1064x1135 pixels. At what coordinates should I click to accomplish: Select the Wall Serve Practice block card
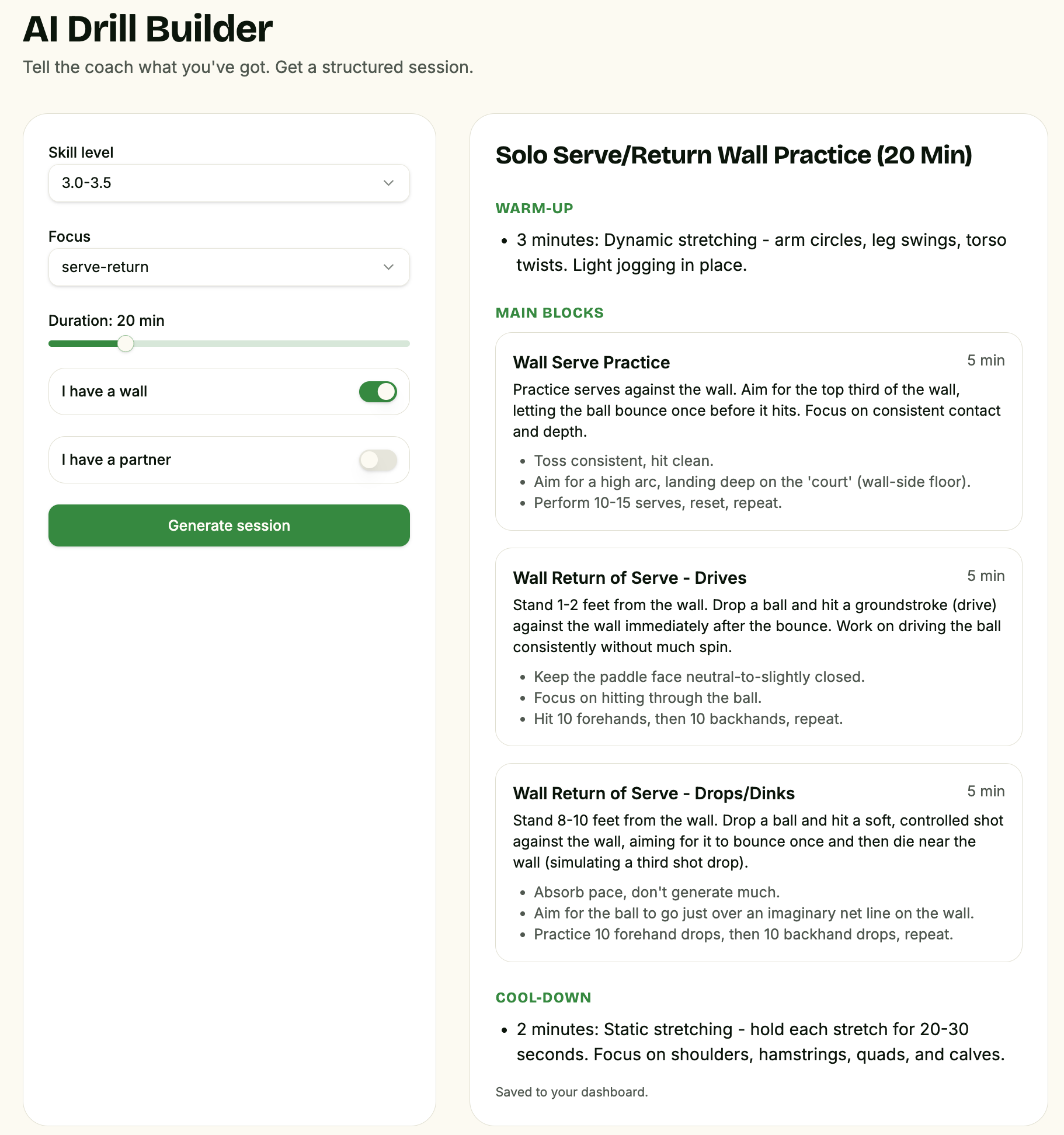click(759, 432)
